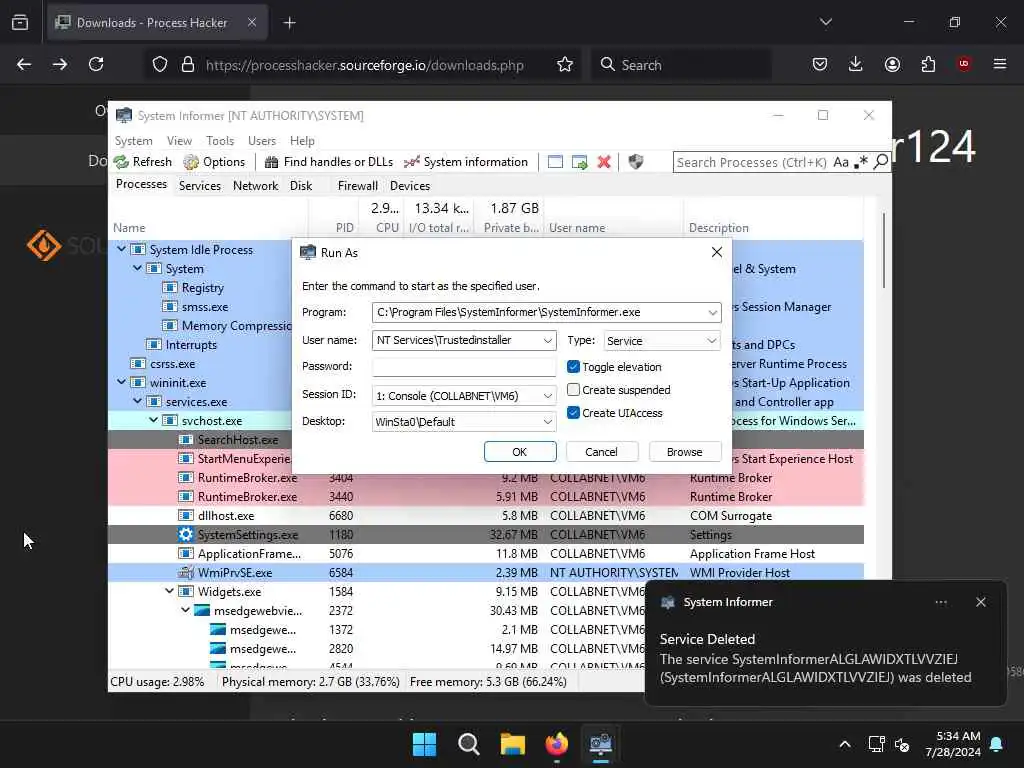The height and width of the screenshot is (768, 1024).
Task: Open the Firefox hamburger menu
Action: click(1000, 64)
